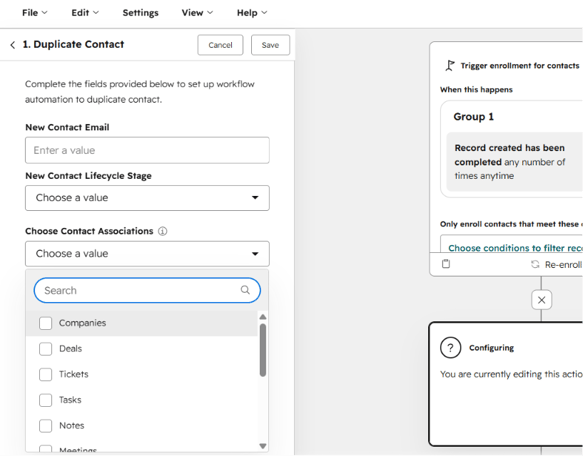Click the 'When this happens' label
The height and width of the screenshot is (456, 583).
[476, 90]
